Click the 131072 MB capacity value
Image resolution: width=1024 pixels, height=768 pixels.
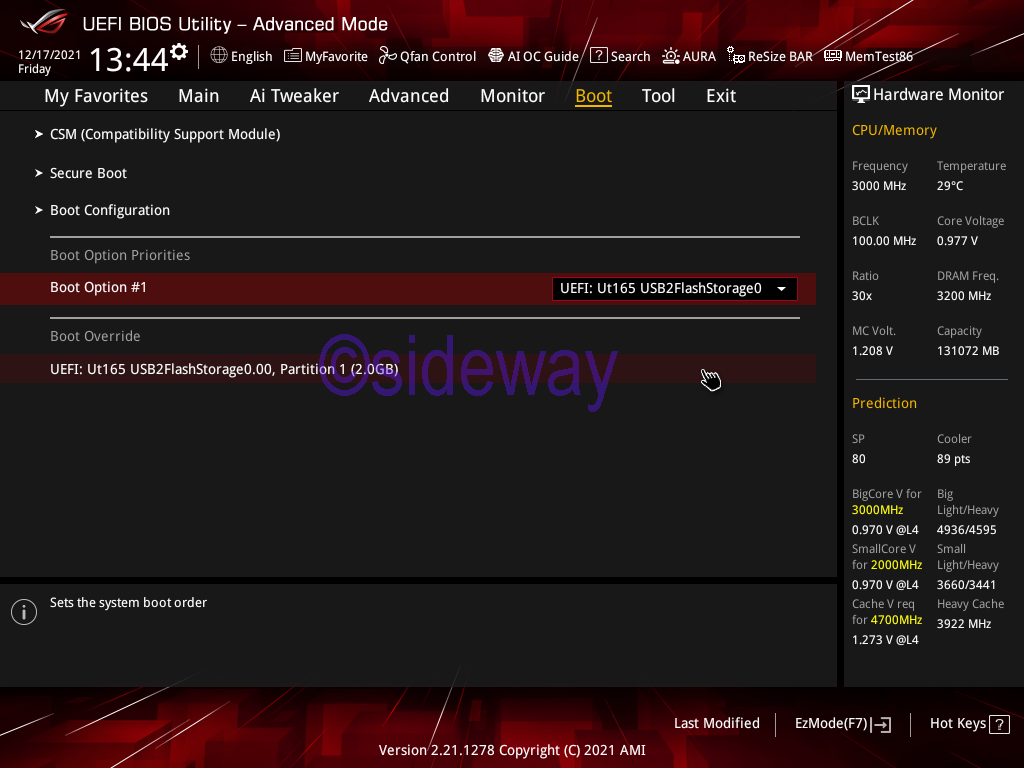tap(968, 351)
